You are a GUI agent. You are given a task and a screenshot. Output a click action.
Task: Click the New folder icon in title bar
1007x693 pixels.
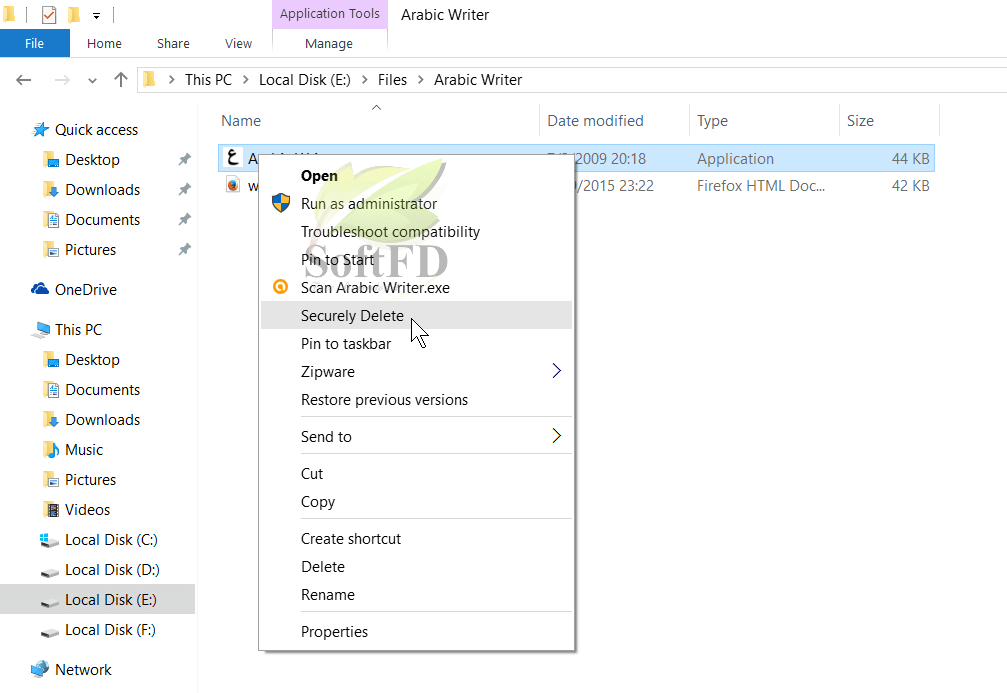(74, 14)
